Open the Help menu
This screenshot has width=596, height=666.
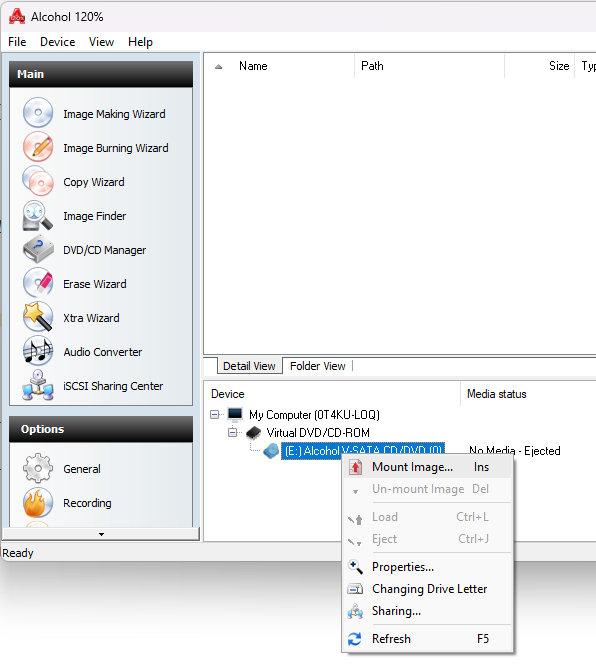(141, 42)
